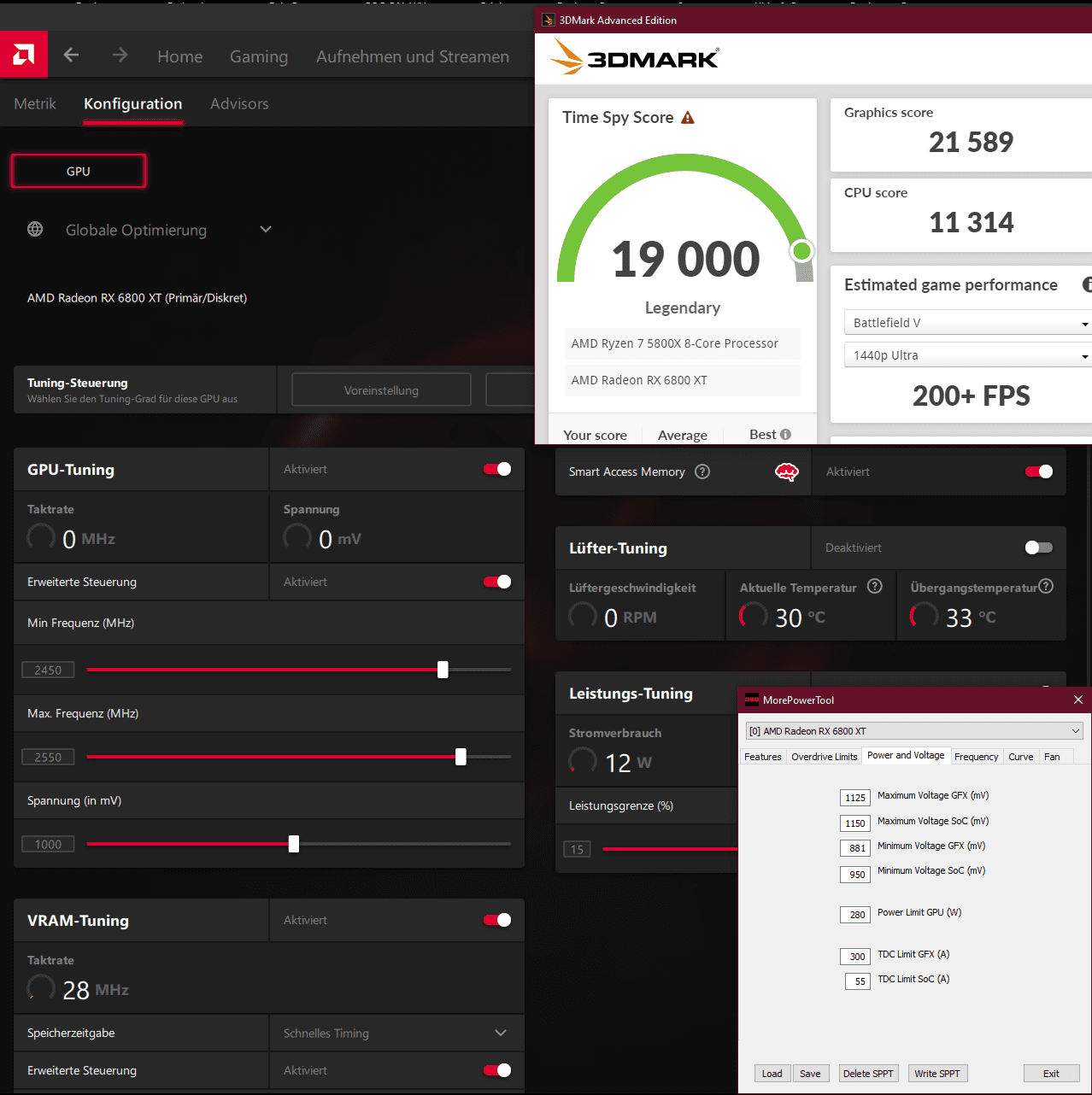Click Minimum Voltage GFX 881 field
Screen dimensions: 1092x1095
[855, 848]
